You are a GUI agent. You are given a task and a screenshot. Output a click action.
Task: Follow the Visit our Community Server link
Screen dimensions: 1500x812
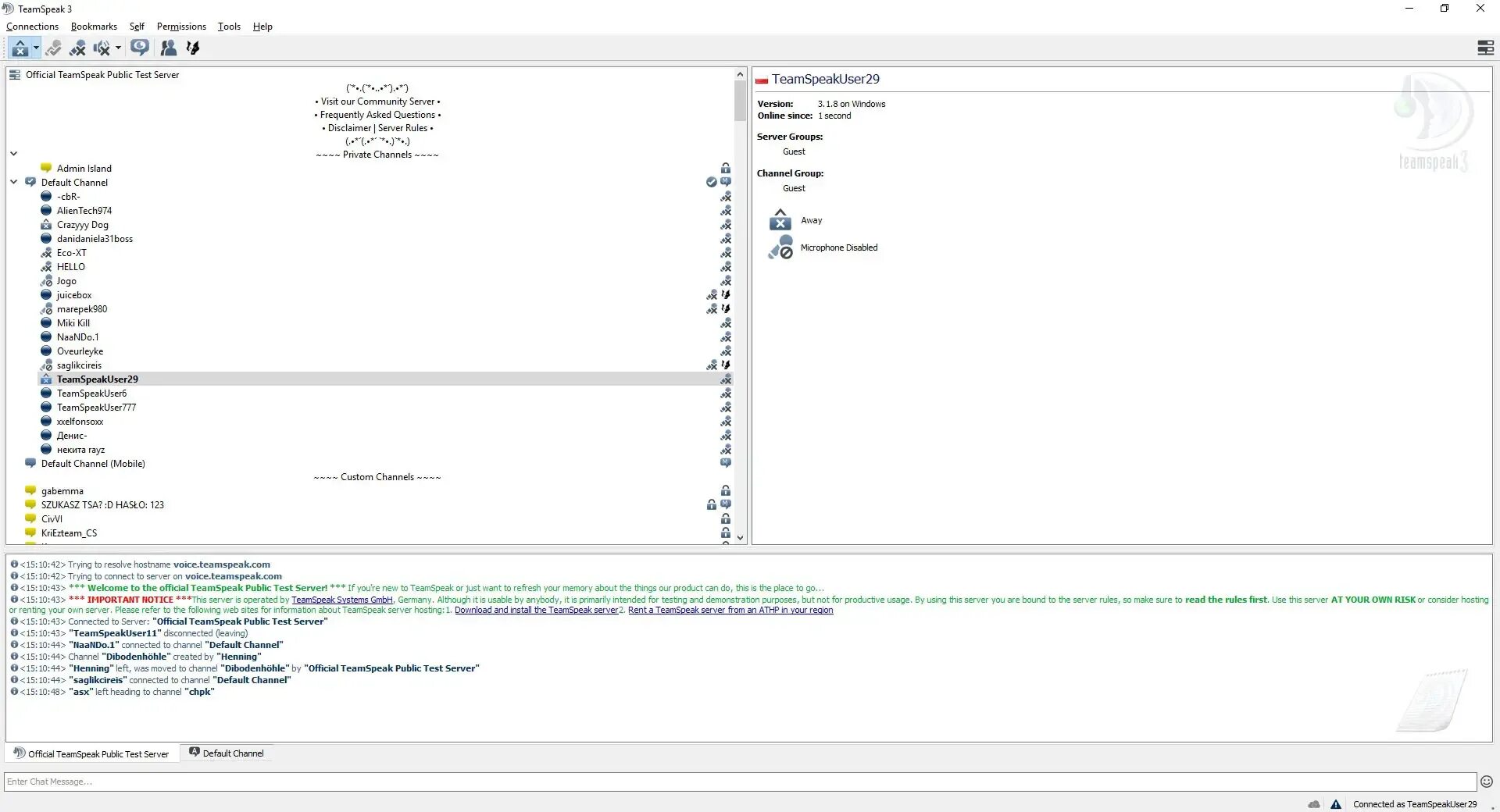(x=377, y=101)
